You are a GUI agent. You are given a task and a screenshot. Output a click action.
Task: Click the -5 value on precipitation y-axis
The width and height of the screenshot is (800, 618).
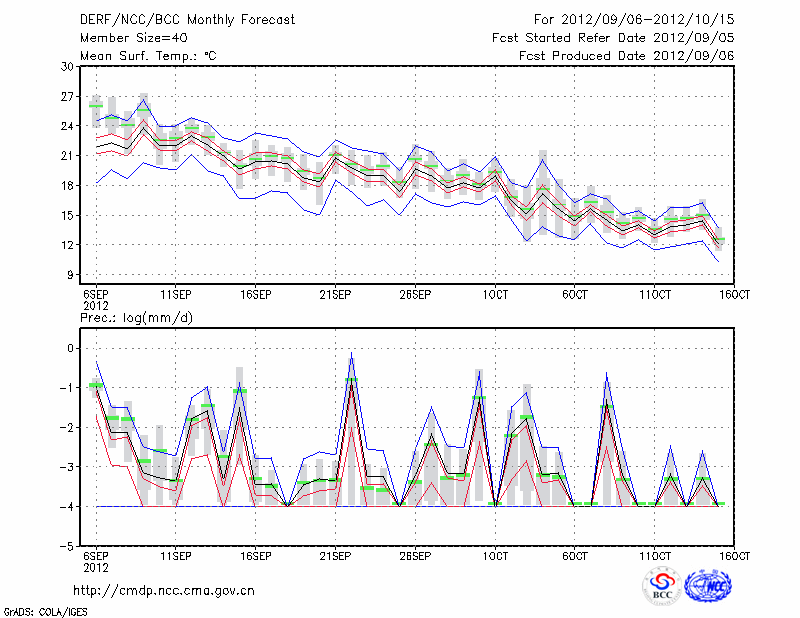tap(68, 547)
